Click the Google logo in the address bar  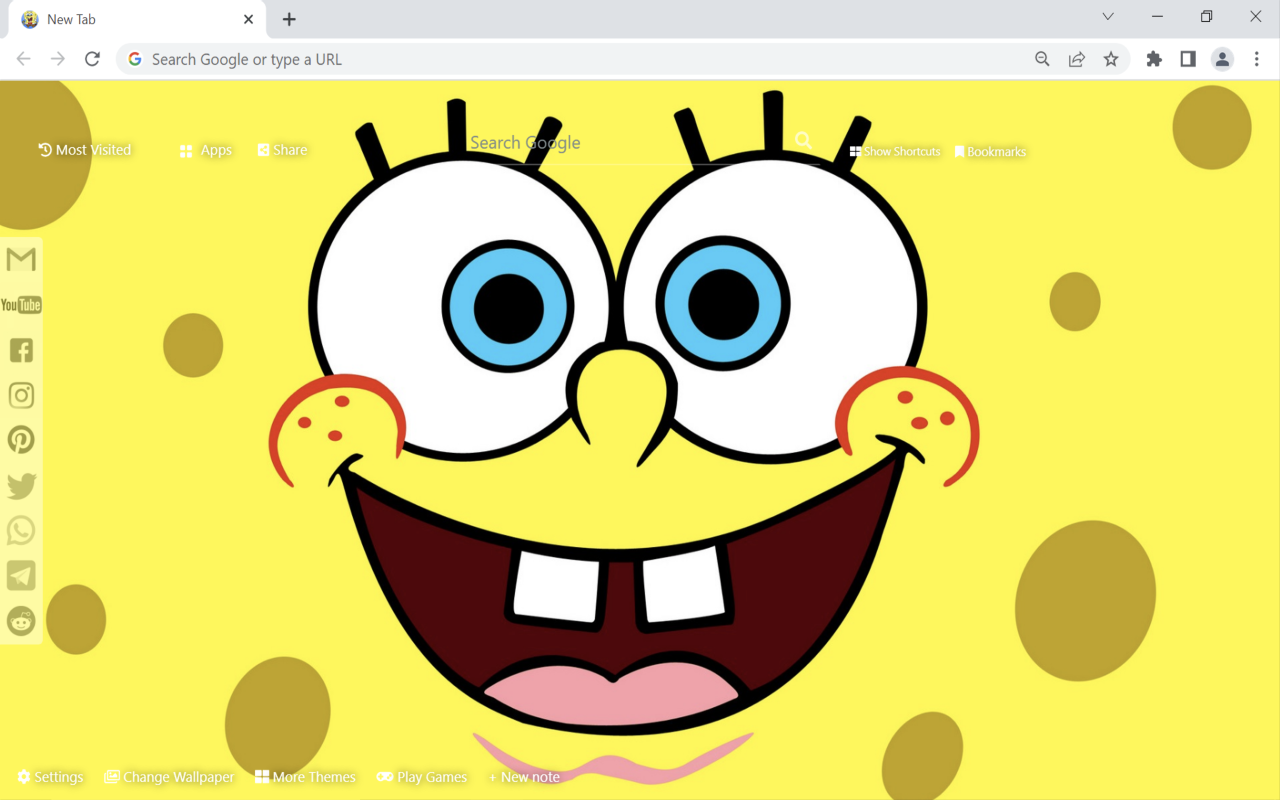pos(135,59)
